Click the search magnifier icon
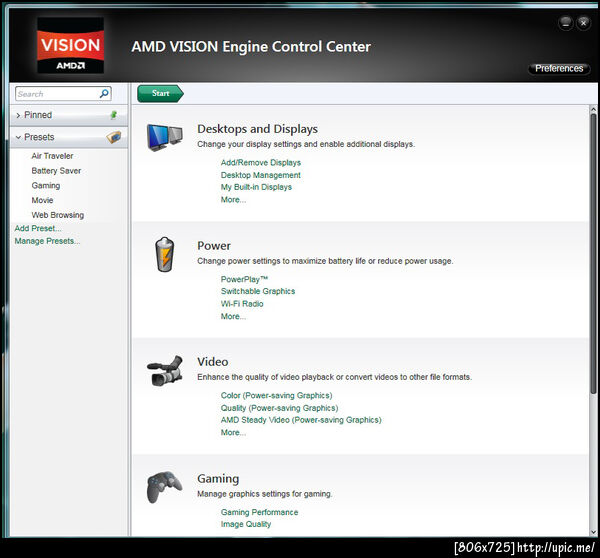This screenshot has width=600, height=558. [104, 93]
